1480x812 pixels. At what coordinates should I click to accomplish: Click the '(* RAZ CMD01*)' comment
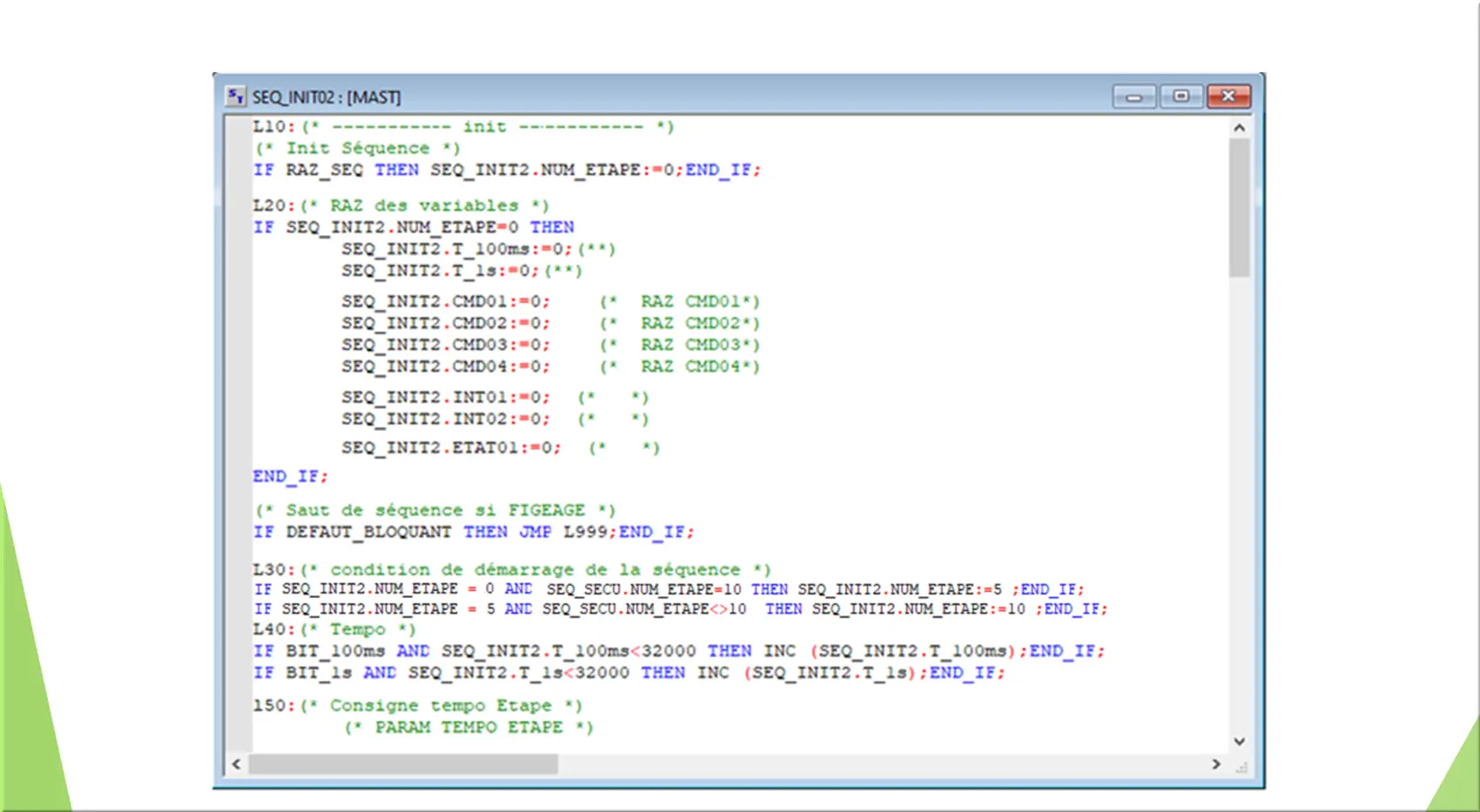coord(680,302)
